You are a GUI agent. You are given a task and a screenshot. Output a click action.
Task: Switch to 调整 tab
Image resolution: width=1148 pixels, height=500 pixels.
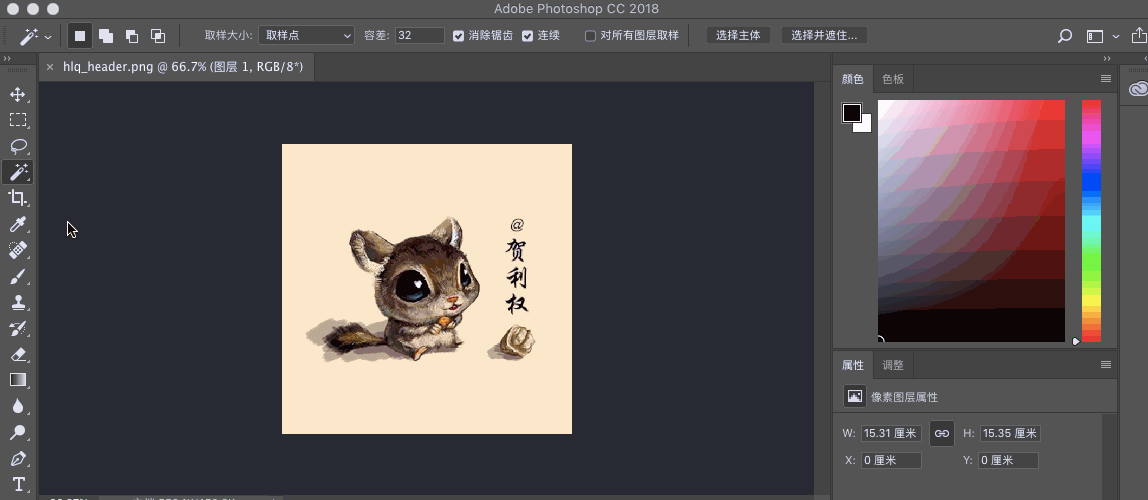point(893,365)
